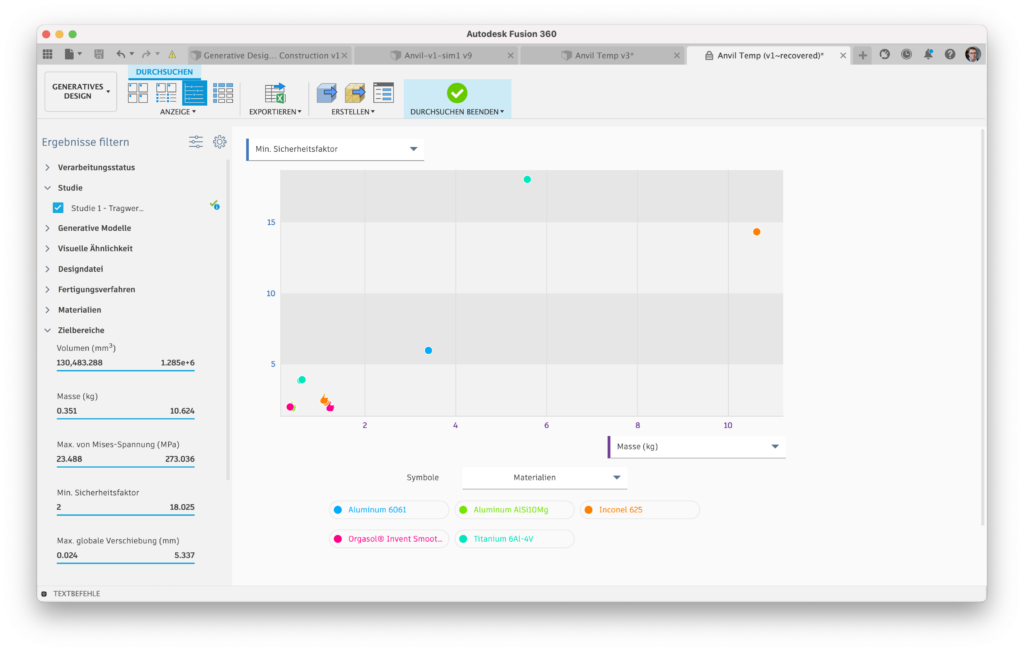The height and width of the screenshot is (651, 1024).
Task: Click the yellow warning triangle icon
Action: click(x=172, y=55)
